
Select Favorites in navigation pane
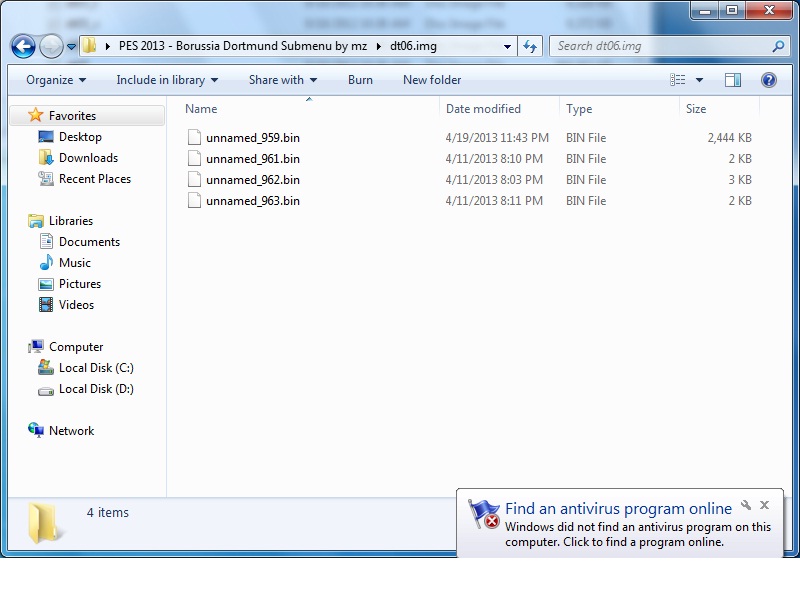point(72,116)
